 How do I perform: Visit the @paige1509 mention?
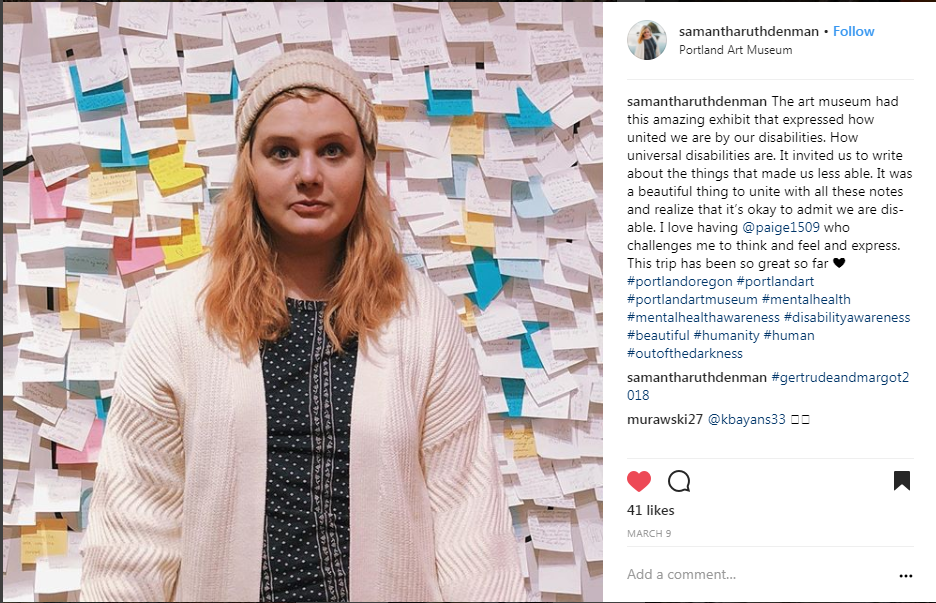(x=781, y=227)
